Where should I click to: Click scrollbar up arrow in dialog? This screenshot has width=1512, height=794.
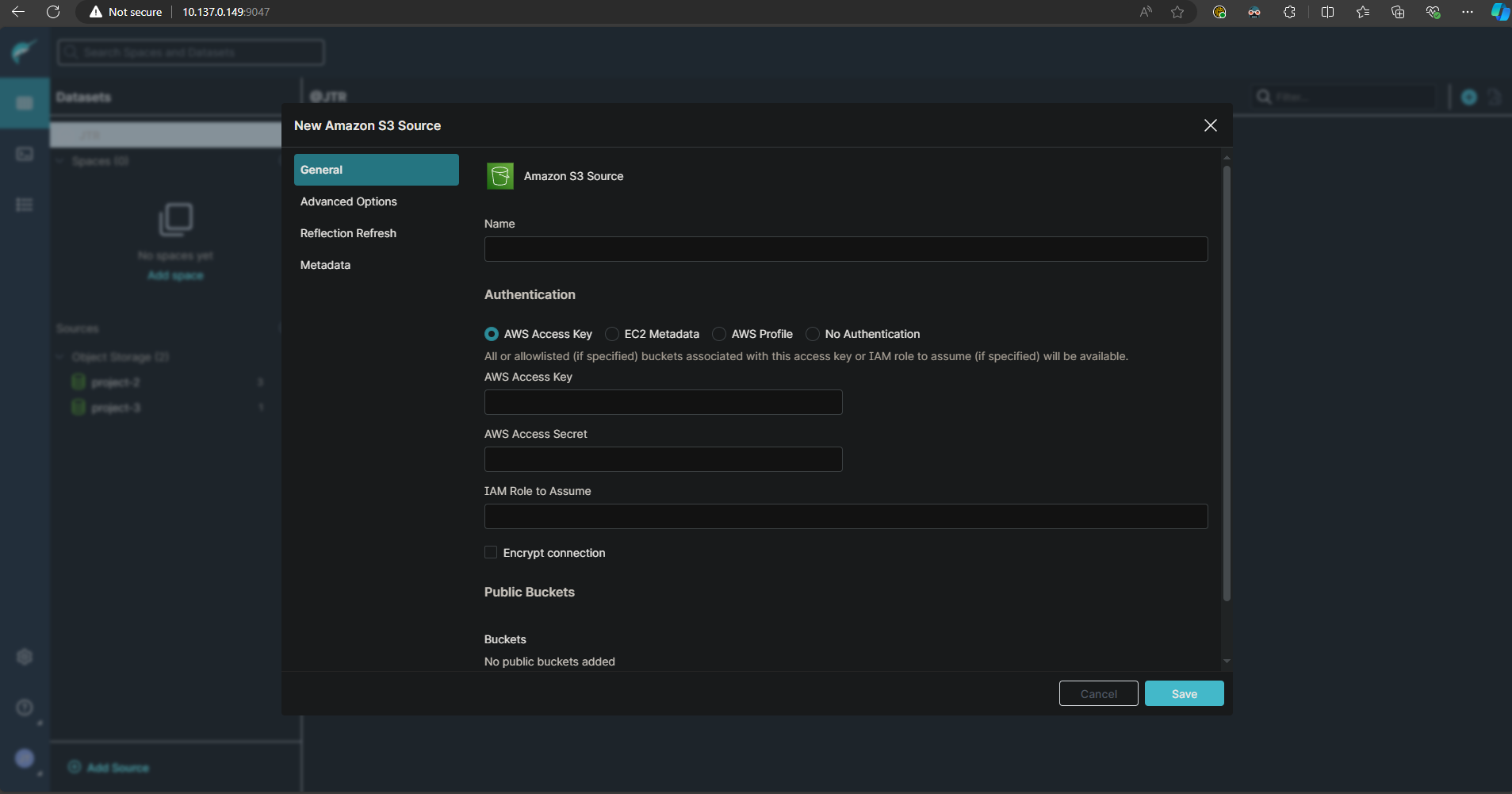click(x=1227, y=158)
